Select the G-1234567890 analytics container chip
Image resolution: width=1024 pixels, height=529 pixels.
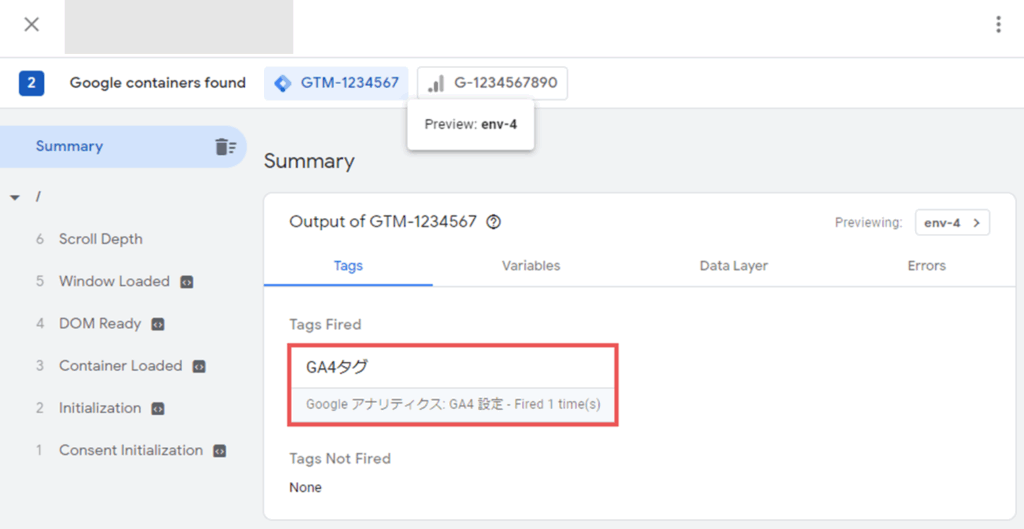click(x=492, y=84)
